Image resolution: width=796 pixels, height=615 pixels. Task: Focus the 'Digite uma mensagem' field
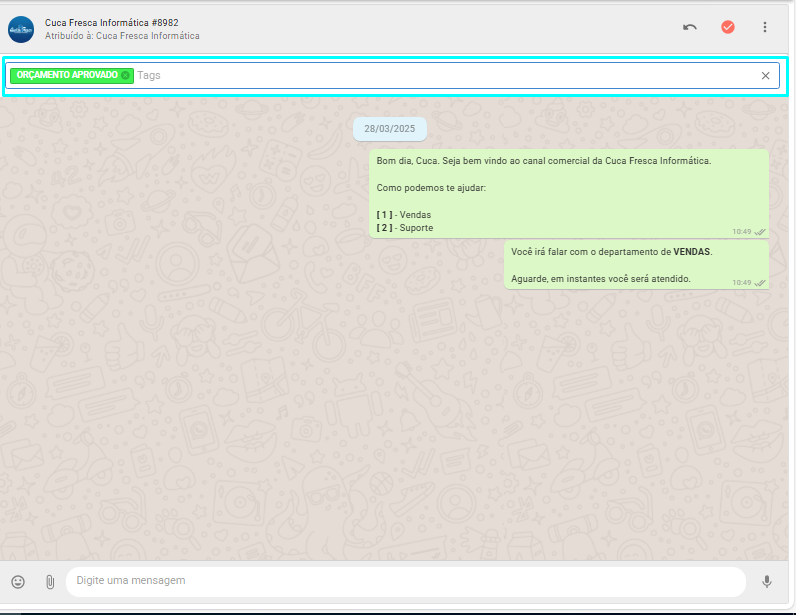coord(406,581)
